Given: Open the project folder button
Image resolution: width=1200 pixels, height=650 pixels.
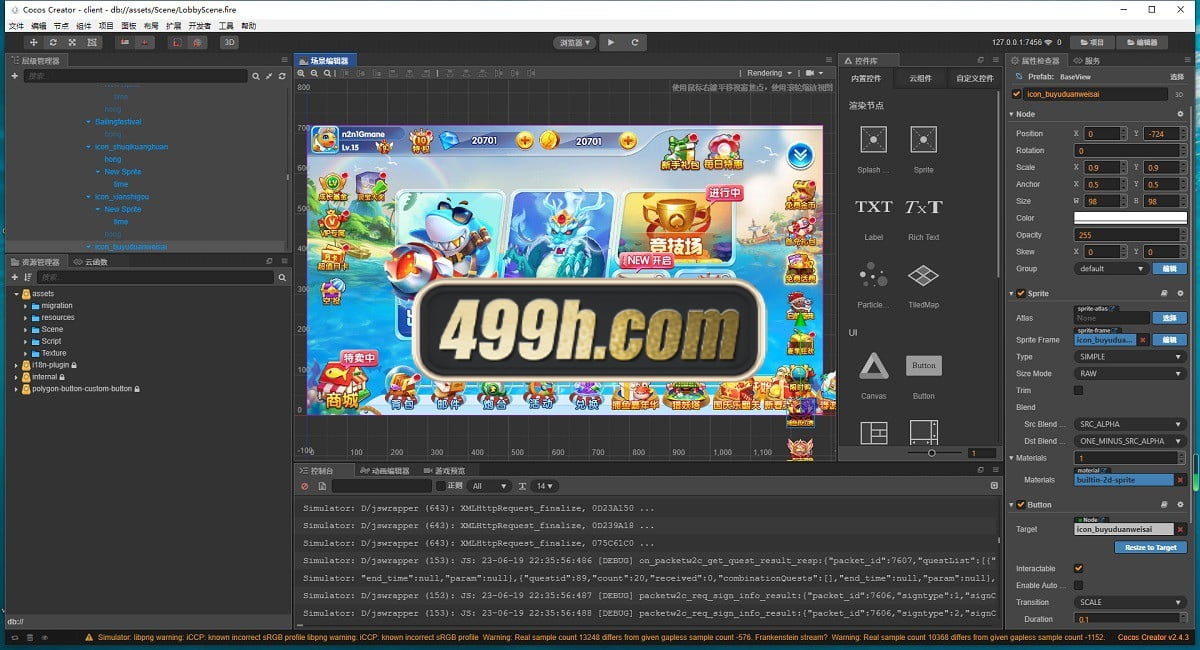Looking at the screenshot, I should point(1093,43).
